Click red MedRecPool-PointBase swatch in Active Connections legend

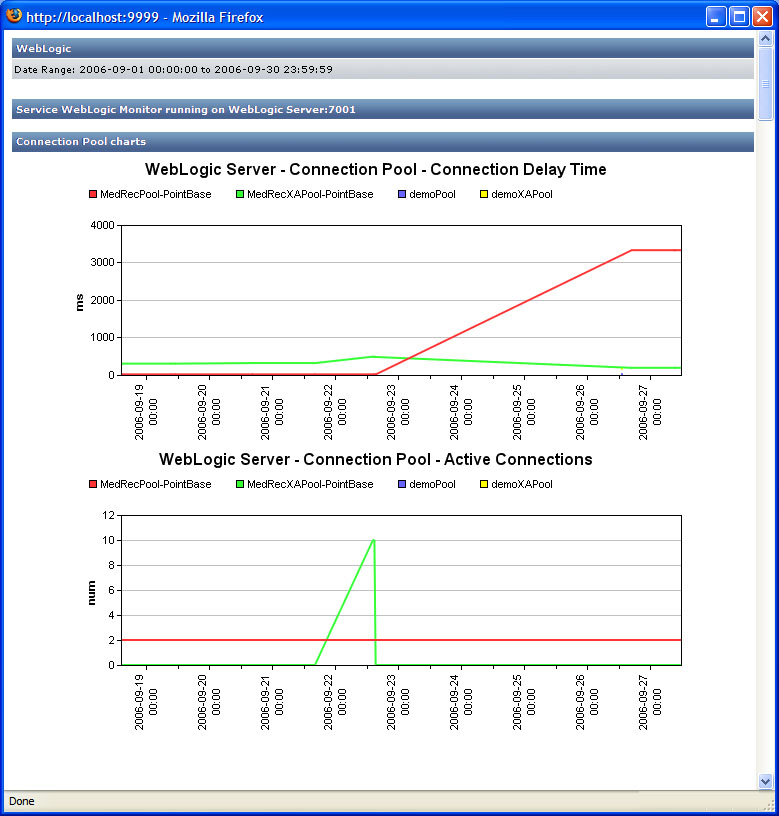click(x=93, y=484)
